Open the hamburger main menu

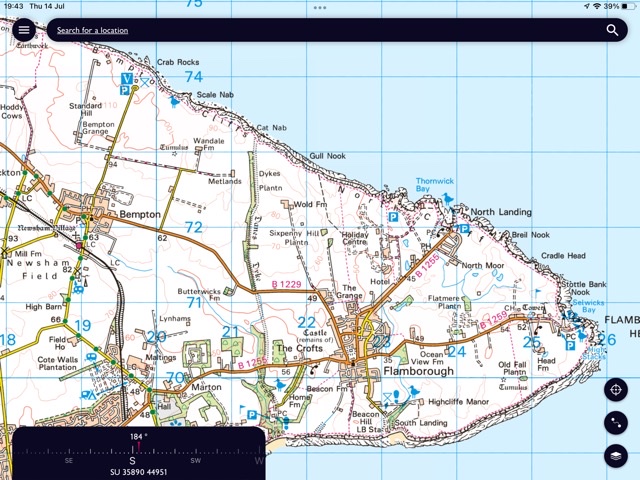[x=24, y=30]
